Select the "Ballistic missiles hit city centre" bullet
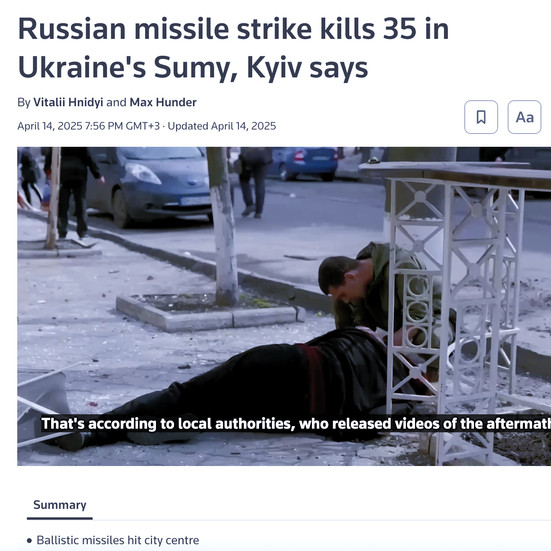 coord(118,540)
